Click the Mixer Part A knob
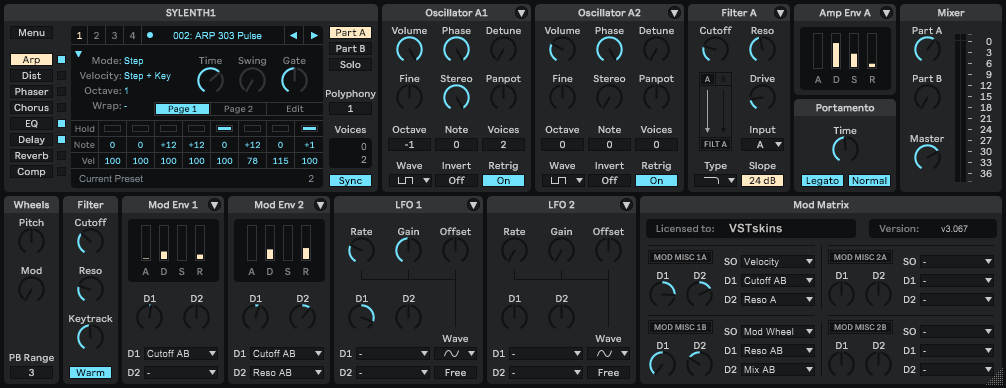This screenshot has width=1006, height=388. 926,50
